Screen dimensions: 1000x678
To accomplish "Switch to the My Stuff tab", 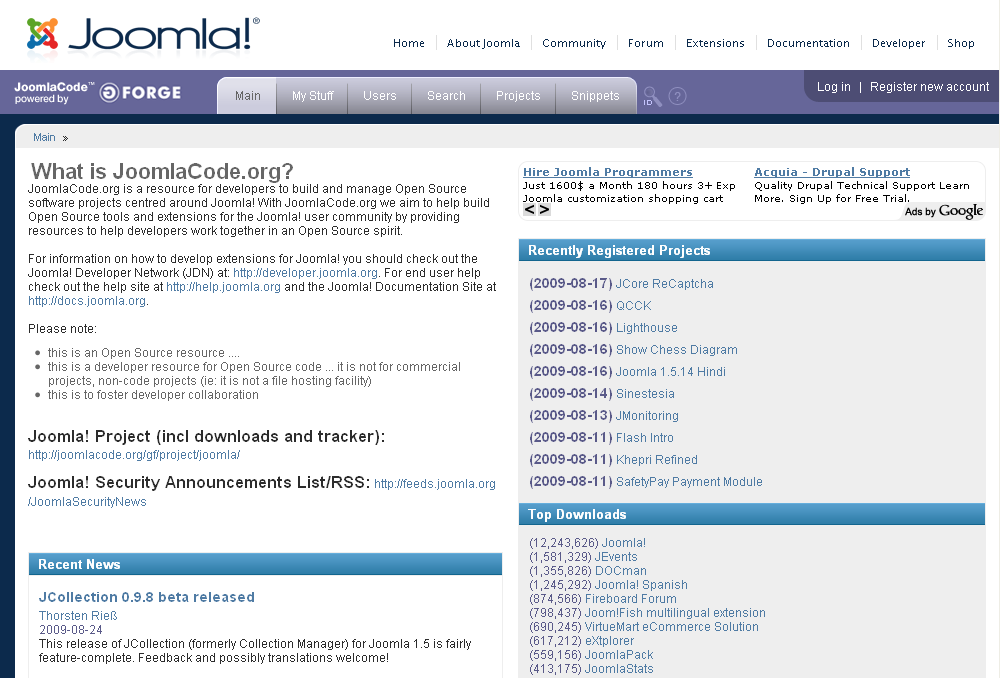I will point(312,96).
